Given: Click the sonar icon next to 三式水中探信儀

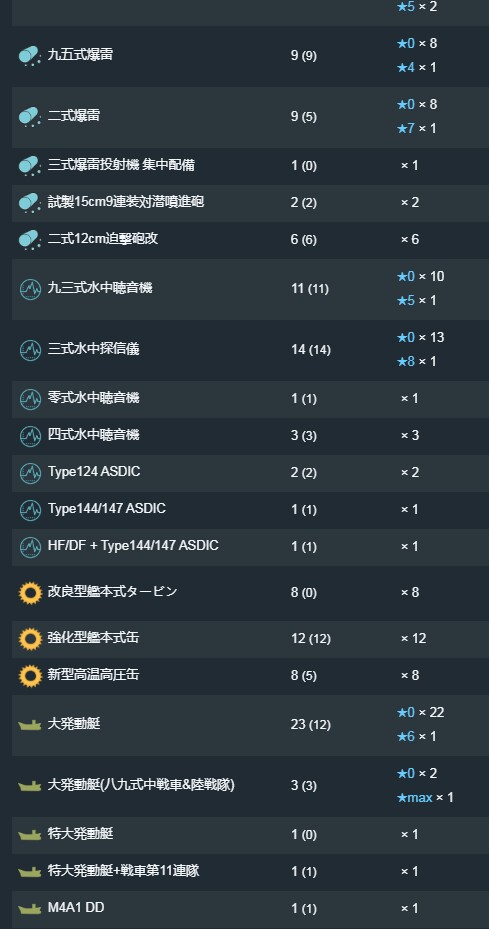Looking at the screenshot, I should [30, 350].
